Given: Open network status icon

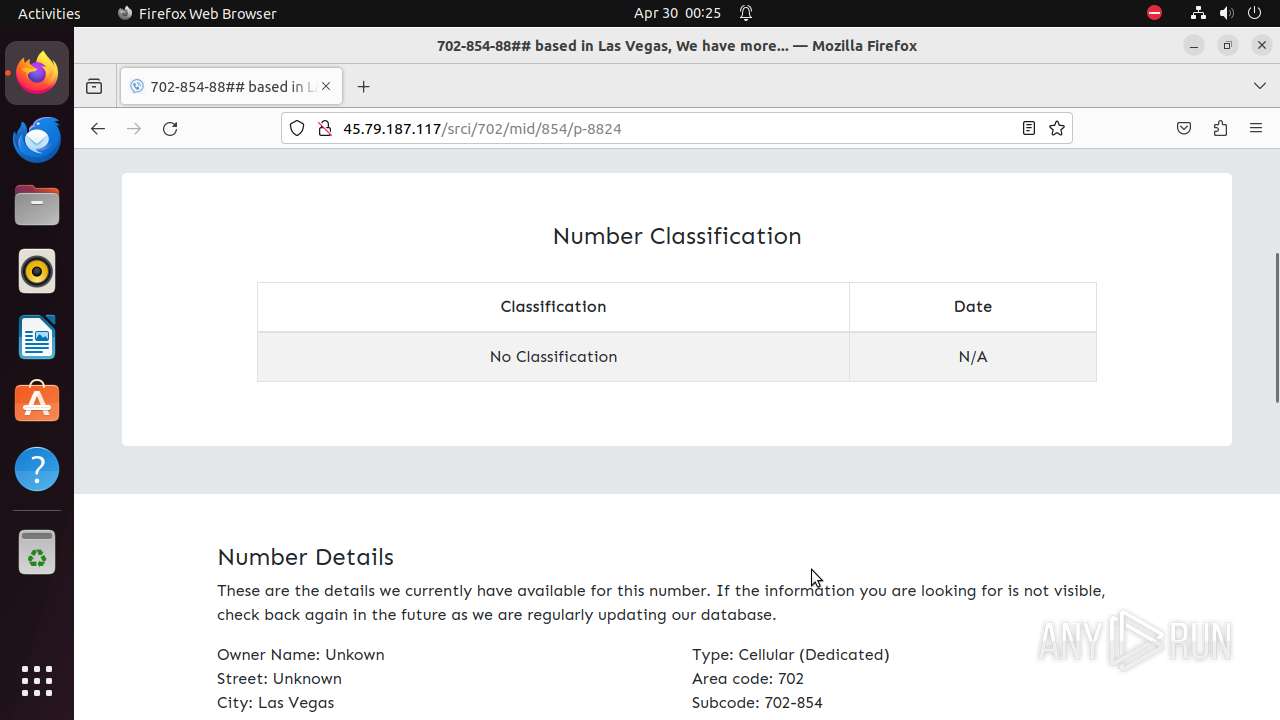Looking at the screenshot, I should pyautogui.click(x=1198, y=13).
